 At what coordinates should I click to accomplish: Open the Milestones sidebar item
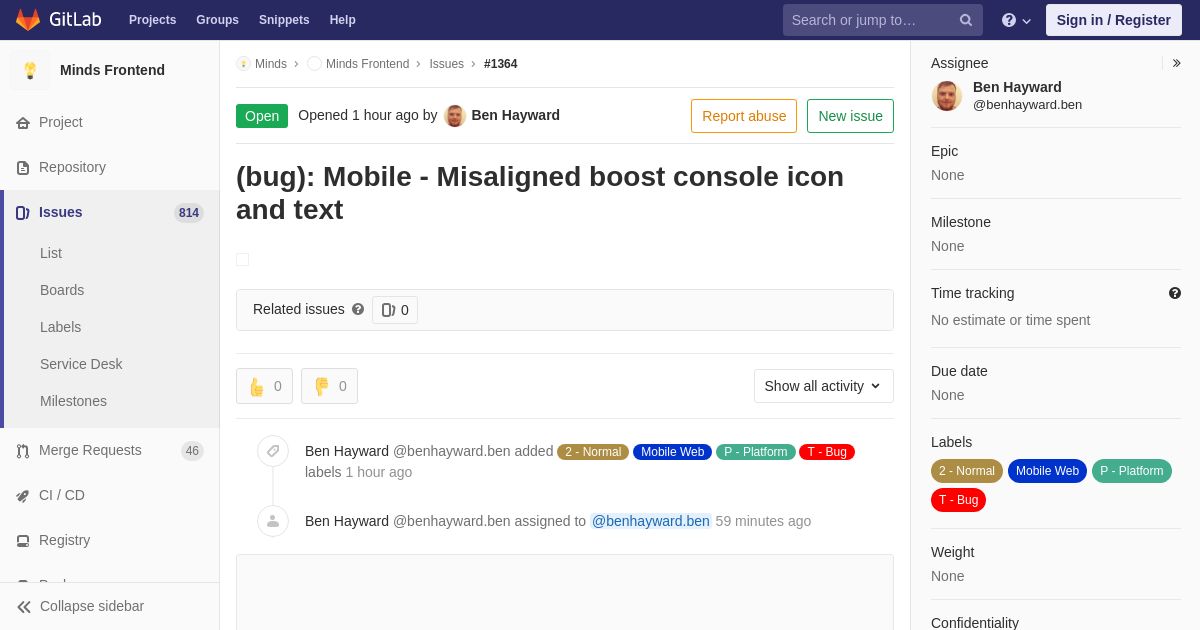(73, 402)
